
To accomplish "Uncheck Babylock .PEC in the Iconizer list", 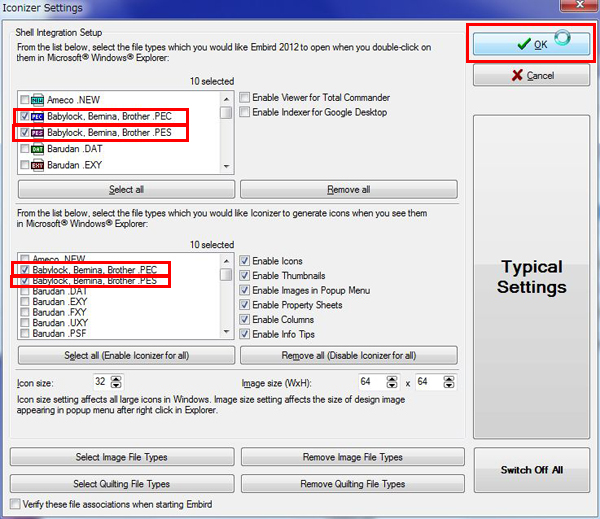I will tap(24, 270).
